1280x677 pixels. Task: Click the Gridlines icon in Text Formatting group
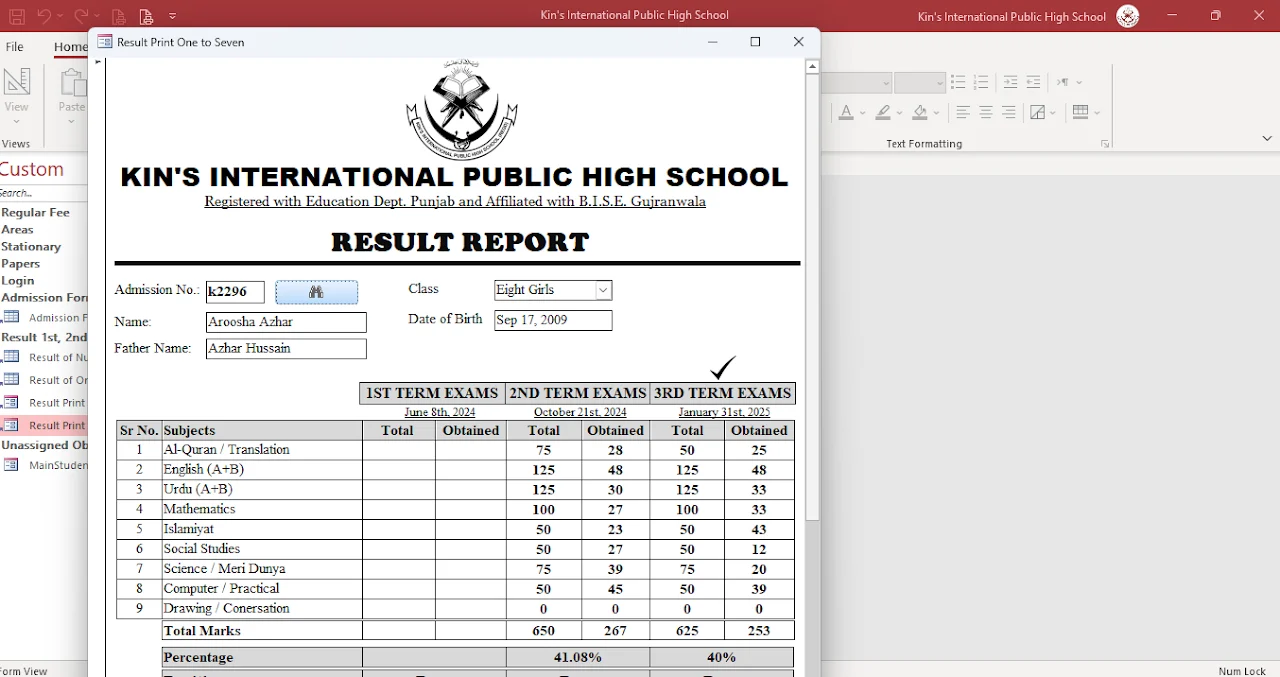[x=1083, y=112]
